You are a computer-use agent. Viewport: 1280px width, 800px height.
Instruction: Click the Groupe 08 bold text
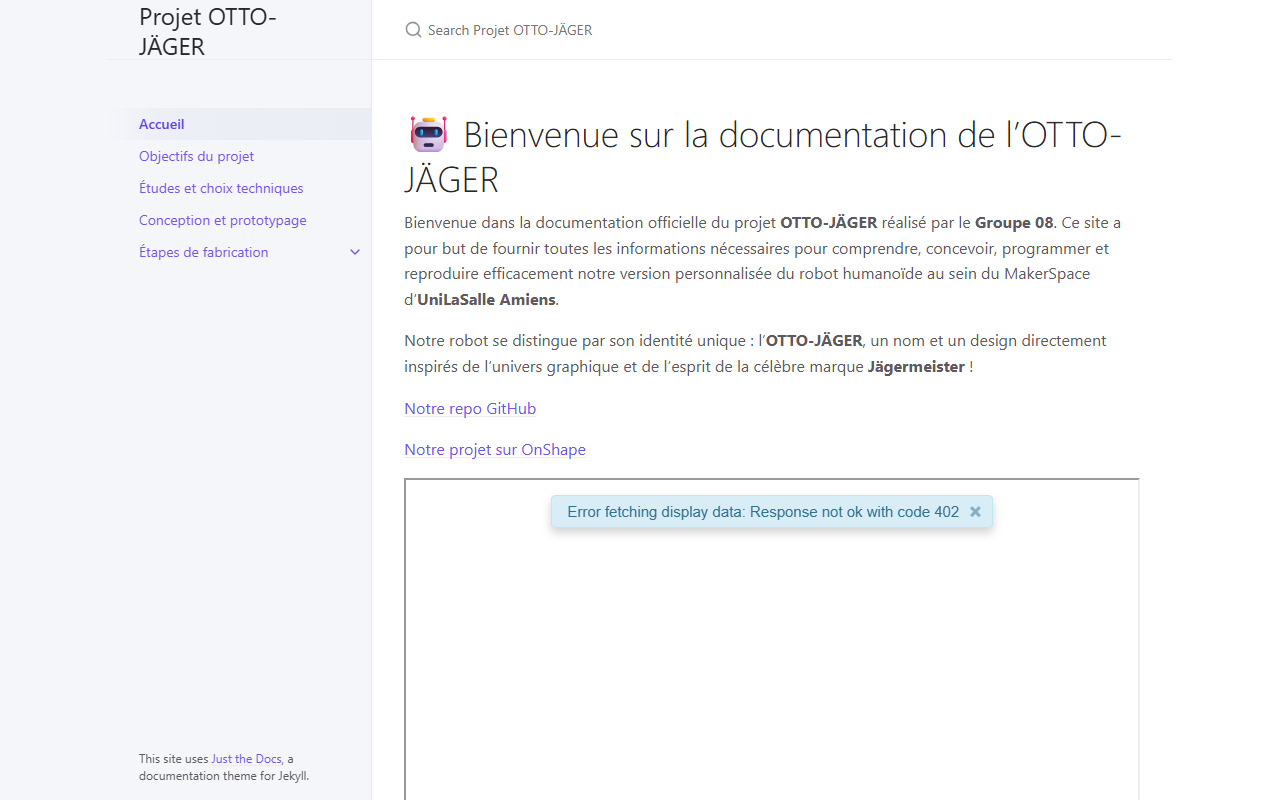pyautogui.click(x=1014, y=222)
